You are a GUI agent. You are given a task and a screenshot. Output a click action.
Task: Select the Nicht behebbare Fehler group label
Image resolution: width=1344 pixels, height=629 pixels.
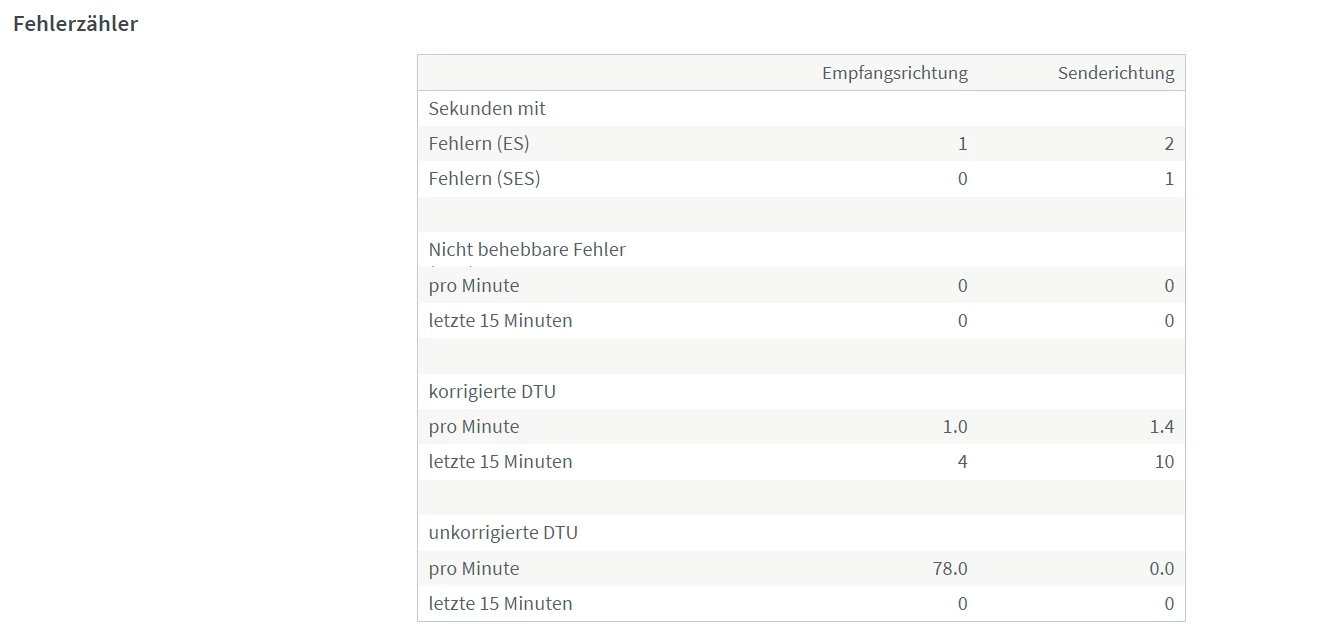pyautogui.click(x=527, y=250)
